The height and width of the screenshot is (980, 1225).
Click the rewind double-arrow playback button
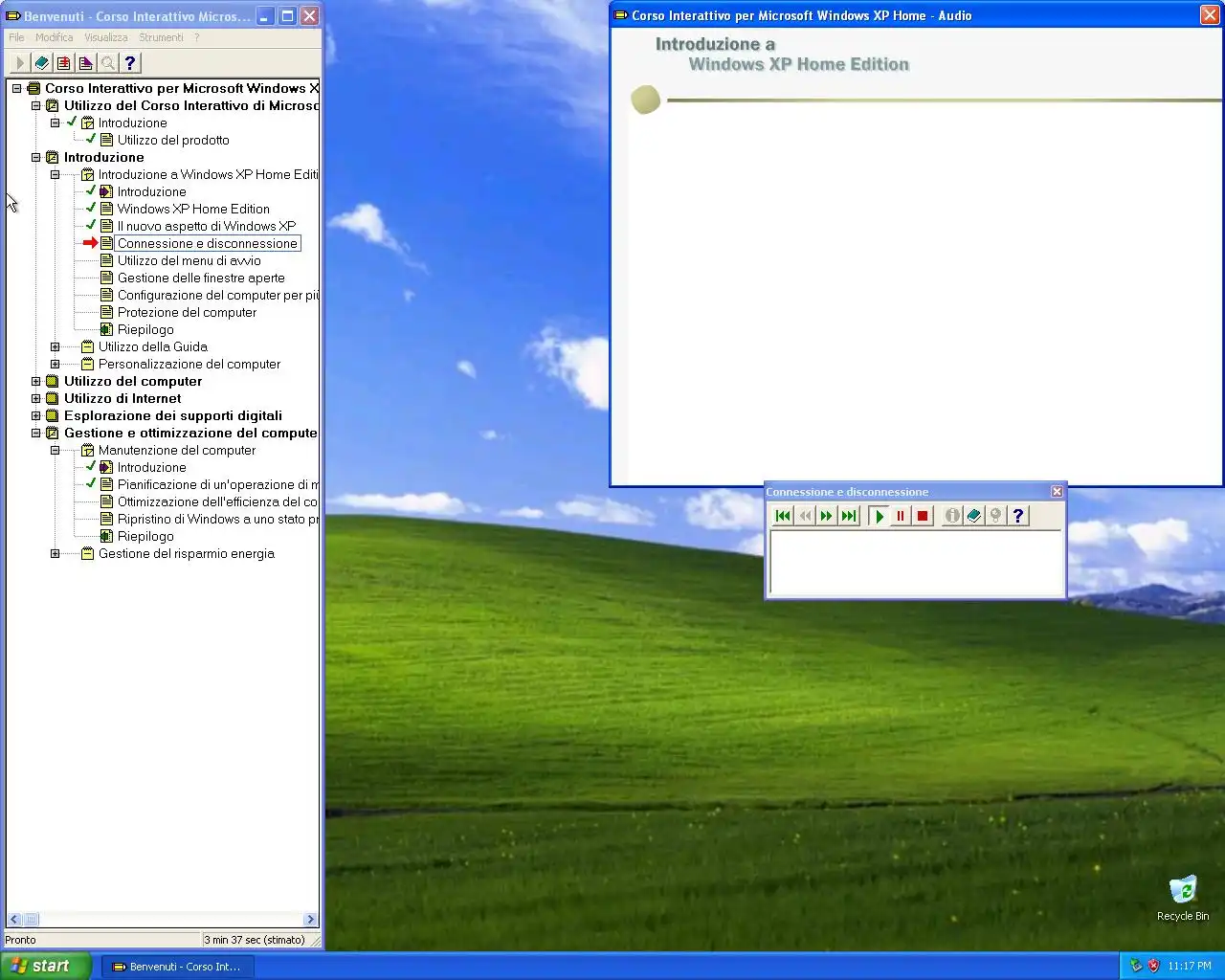[805, 516]
